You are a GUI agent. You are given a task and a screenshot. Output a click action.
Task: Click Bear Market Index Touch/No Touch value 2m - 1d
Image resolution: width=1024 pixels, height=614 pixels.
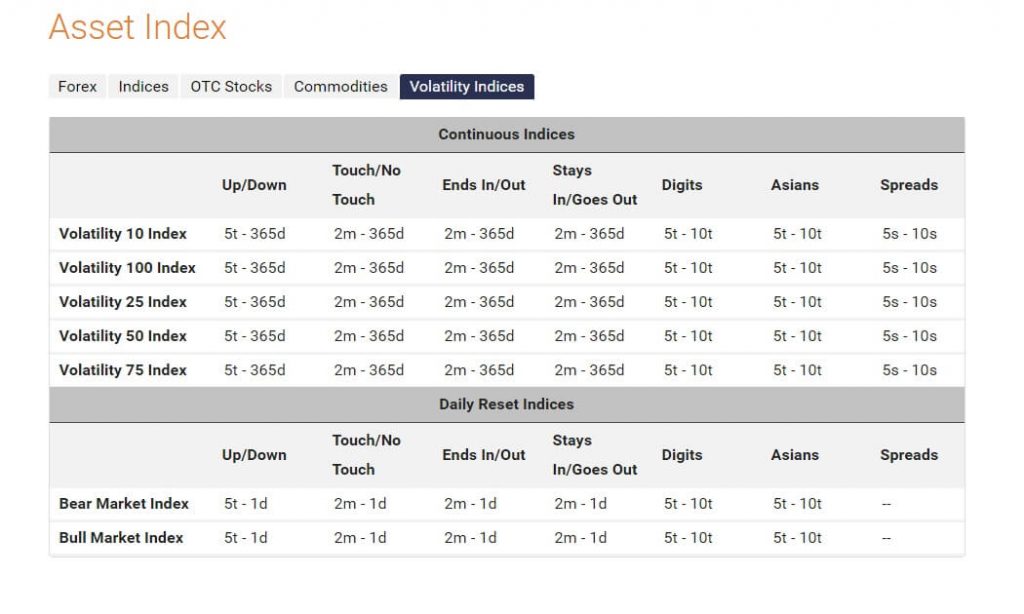(360, 504)
